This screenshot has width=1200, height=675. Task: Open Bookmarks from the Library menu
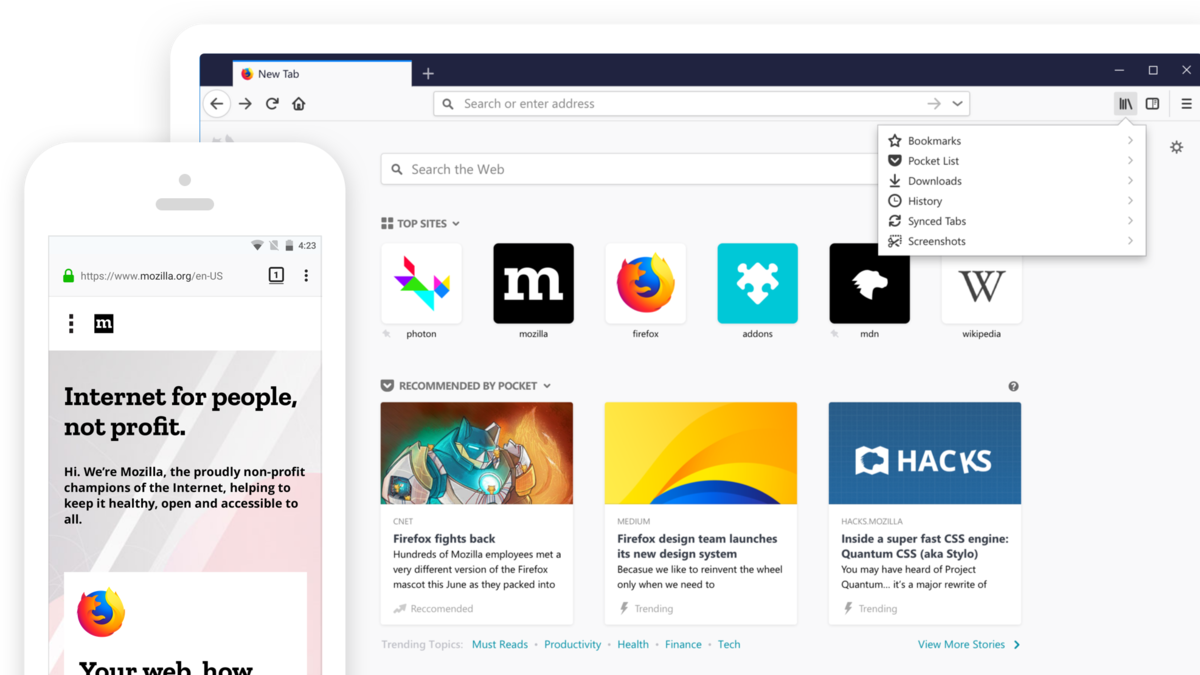pyautogui.click(x=934, y=141)
